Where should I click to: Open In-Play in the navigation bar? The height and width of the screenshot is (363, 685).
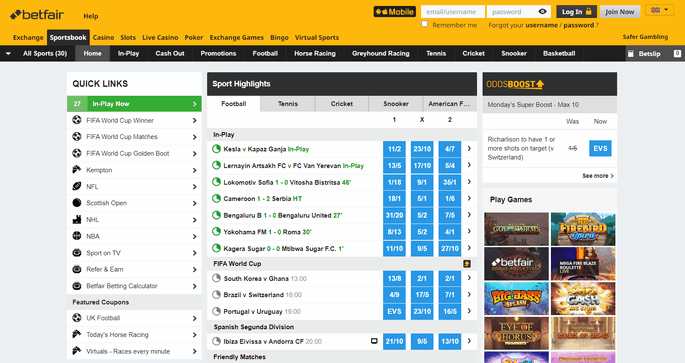[x=128, y=53]
